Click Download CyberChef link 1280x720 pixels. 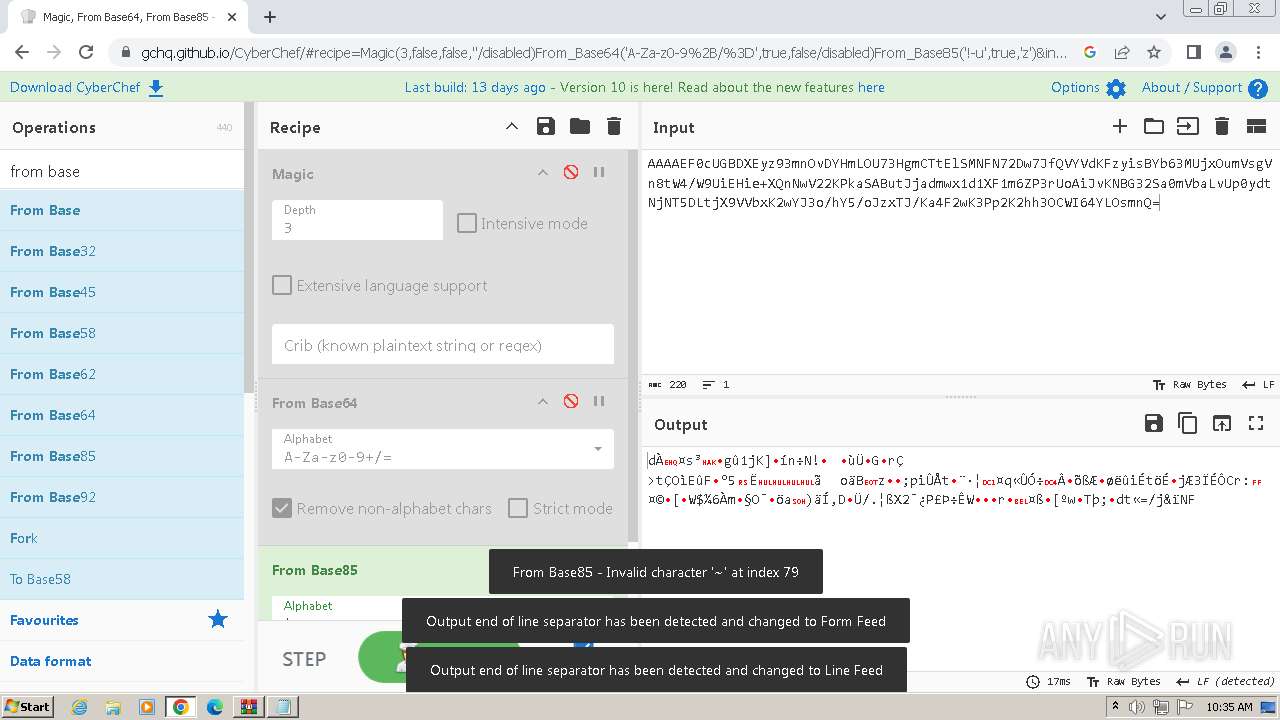87,87
